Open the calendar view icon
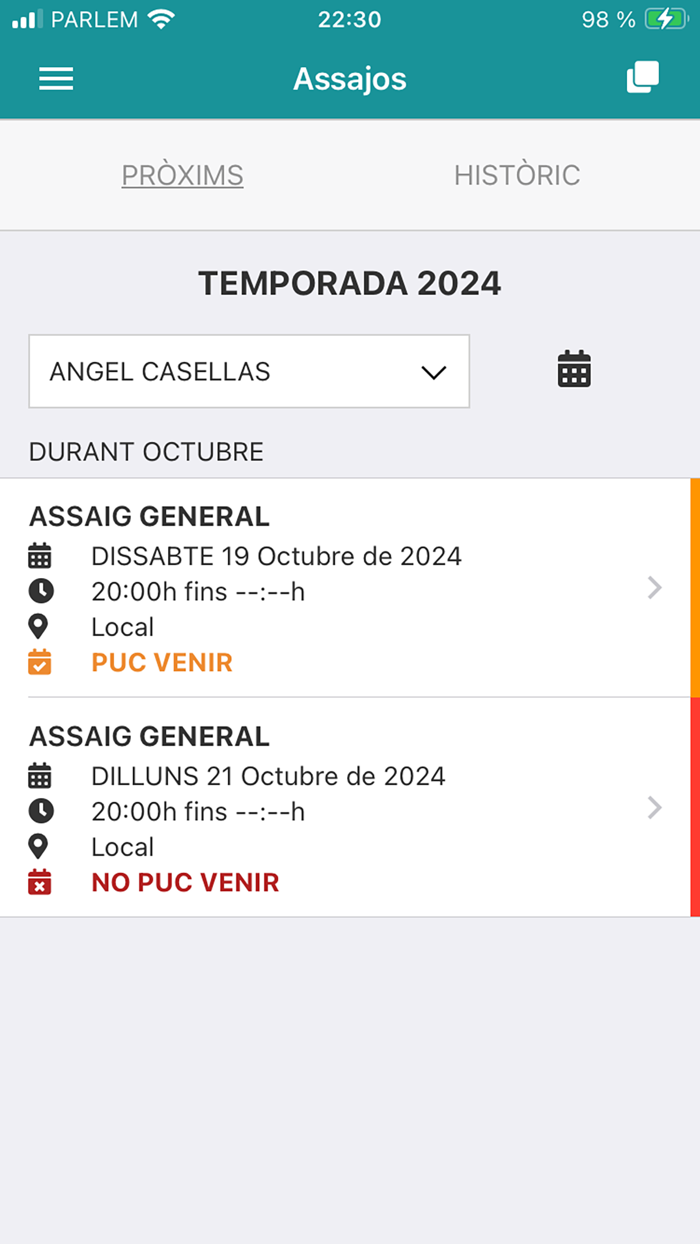Screen dimensions: 700x1244 pos(574,369)
